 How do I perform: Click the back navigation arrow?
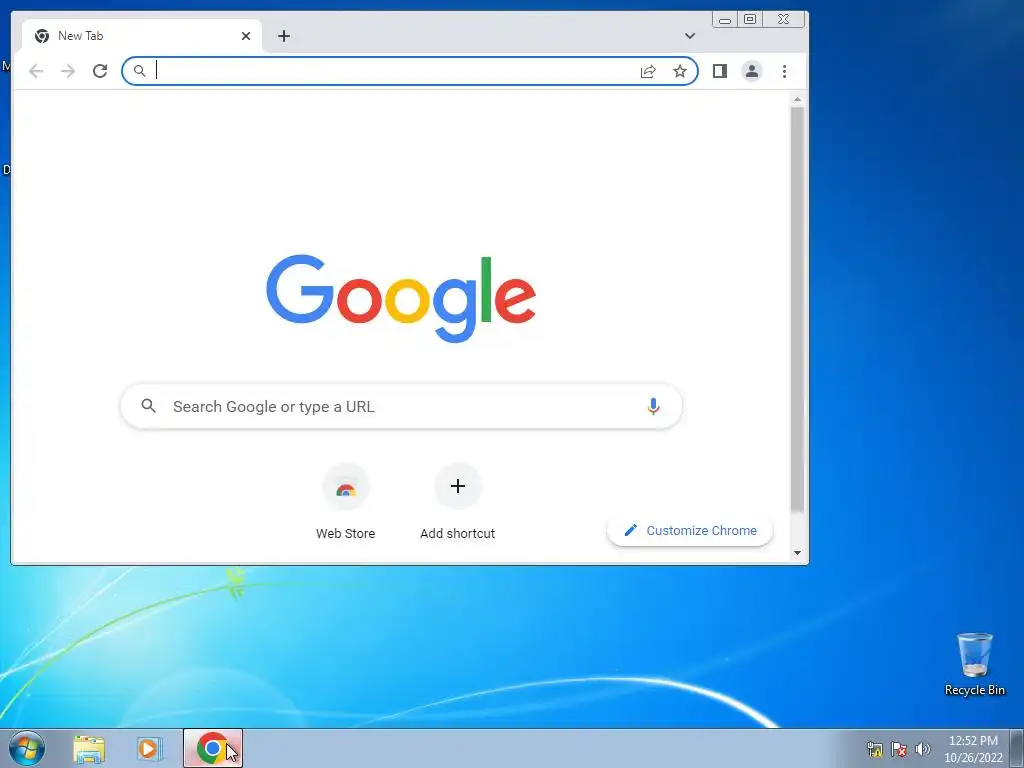36,71
